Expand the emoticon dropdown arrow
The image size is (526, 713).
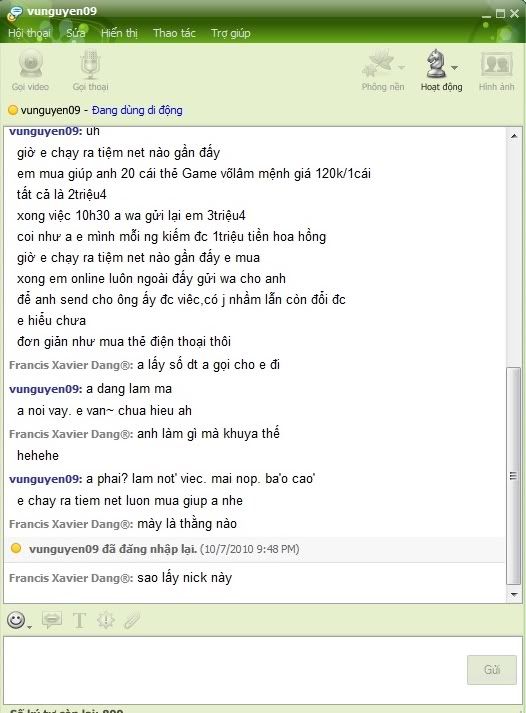(x=30, y=627)
